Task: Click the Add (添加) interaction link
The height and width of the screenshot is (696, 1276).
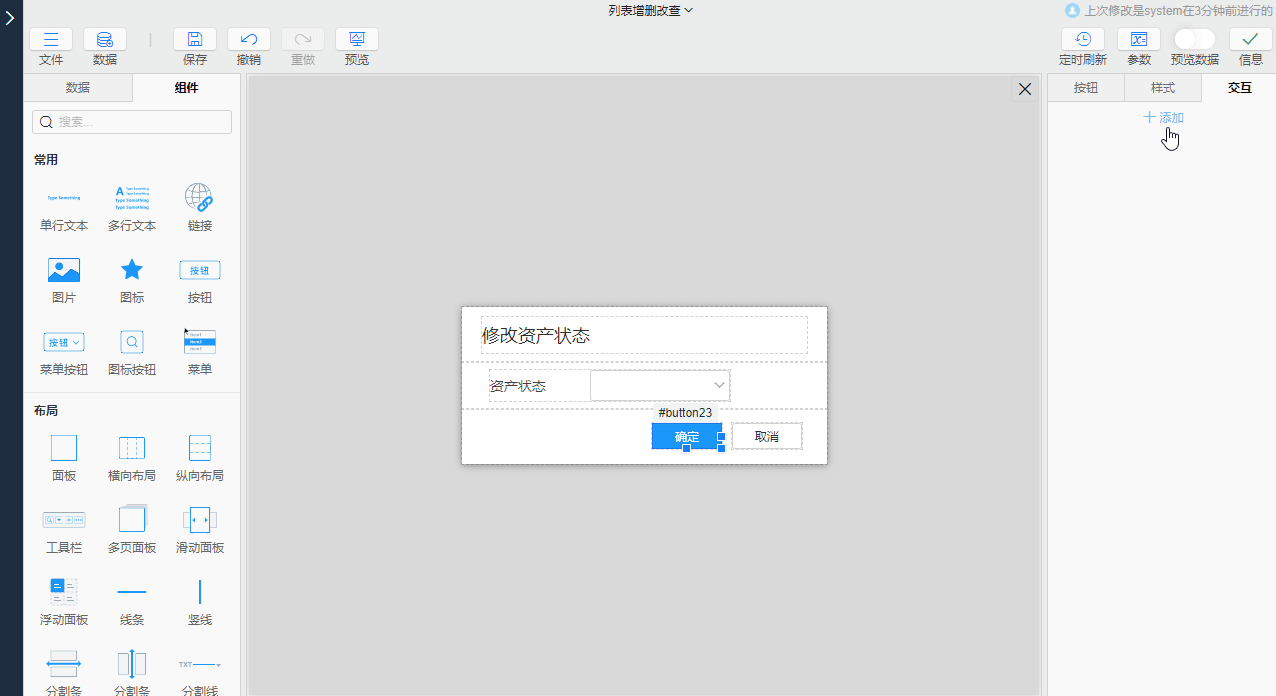Action: (1164, 118)
